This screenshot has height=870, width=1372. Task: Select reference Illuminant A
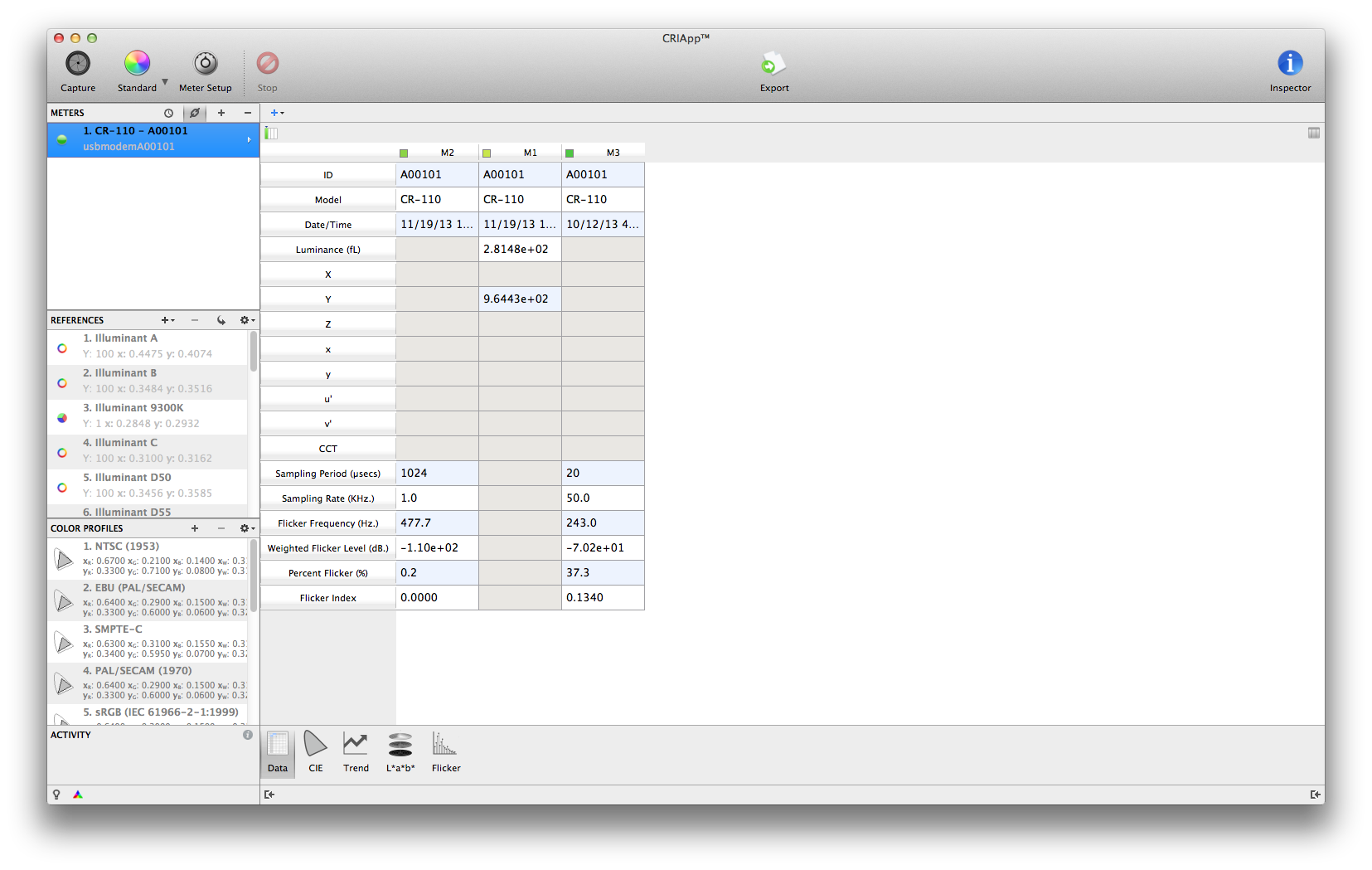(148, 347)
